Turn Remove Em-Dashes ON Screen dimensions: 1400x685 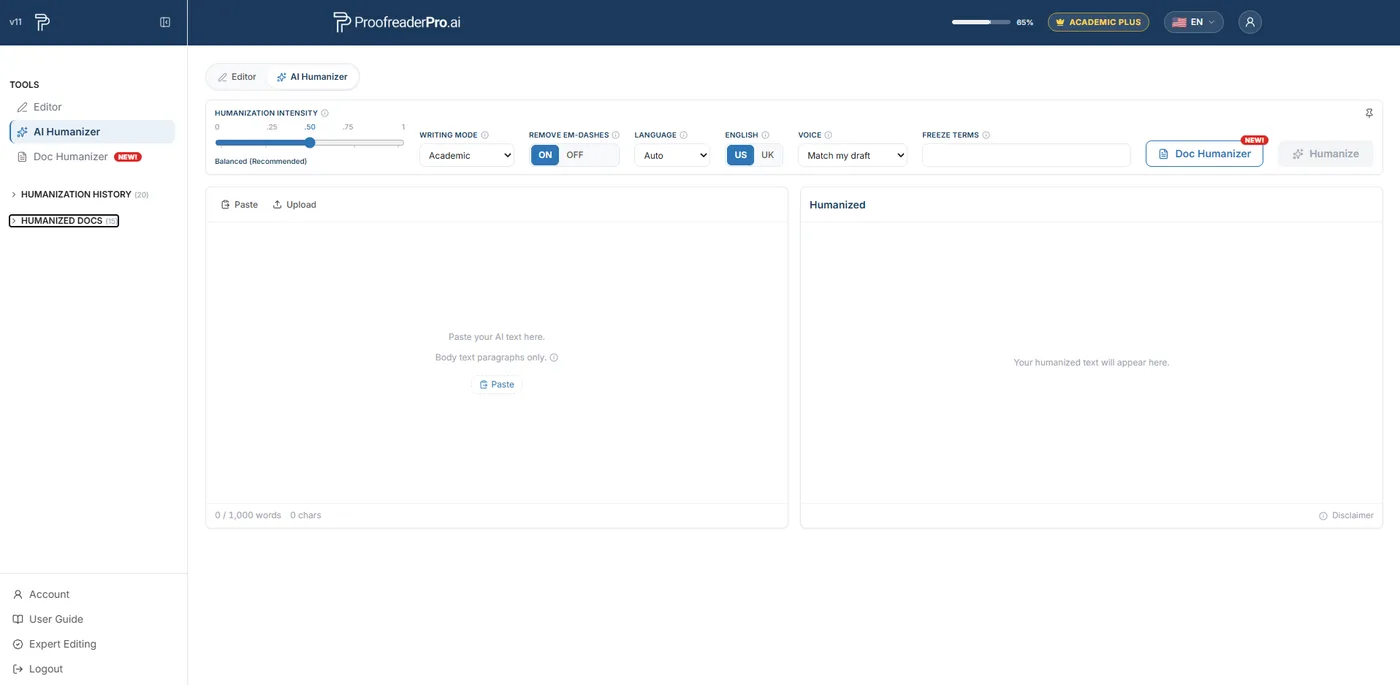click(x=545, y=155)
